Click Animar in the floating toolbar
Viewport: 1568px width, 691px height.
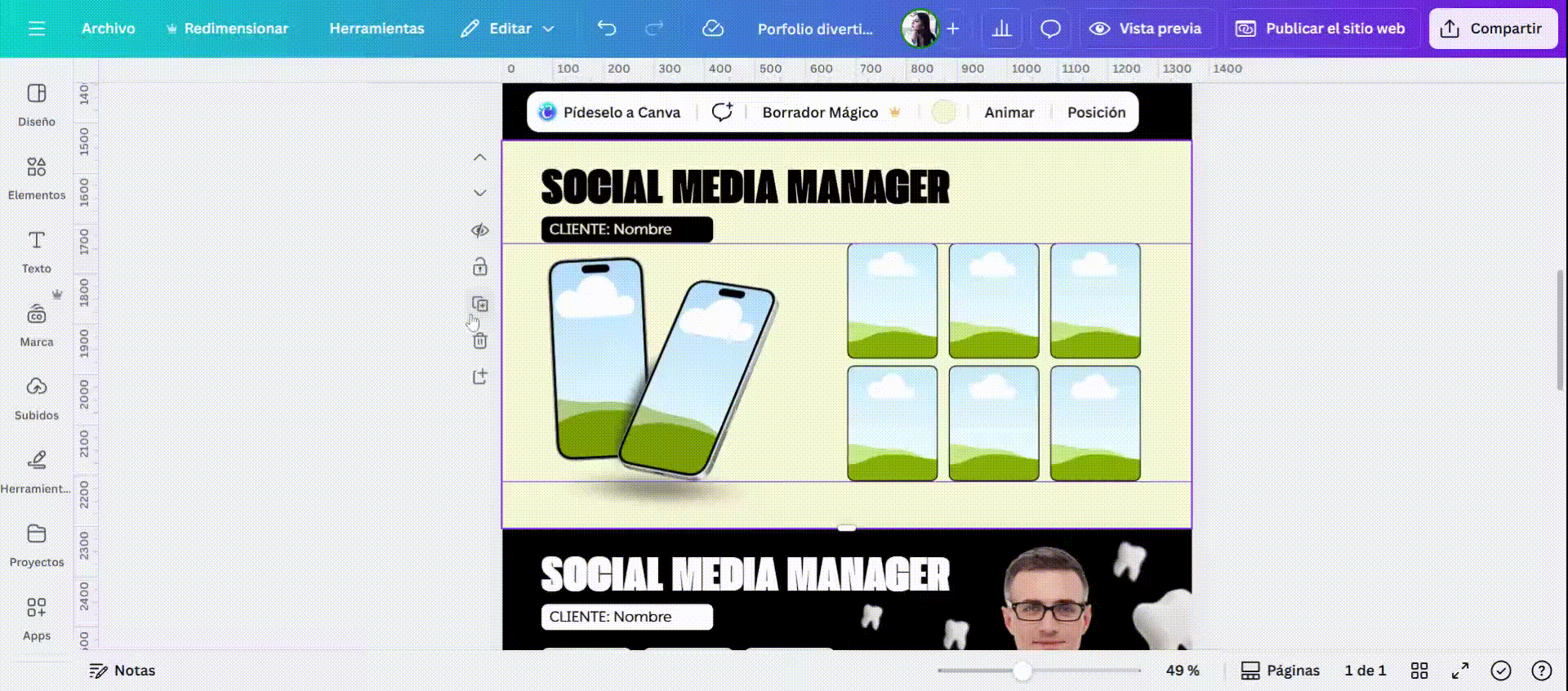(x=1009, y=112)
